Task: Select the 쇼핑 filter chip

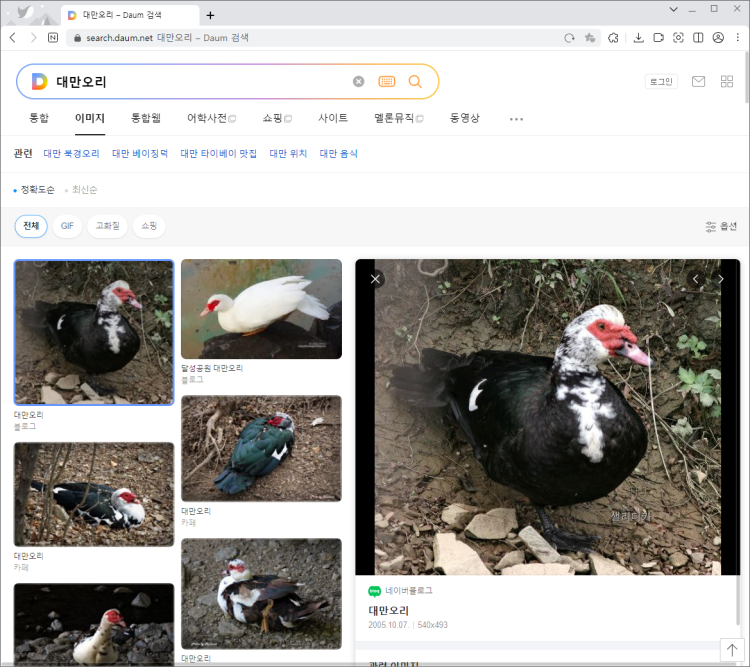Action: click(x=149, y=226)
